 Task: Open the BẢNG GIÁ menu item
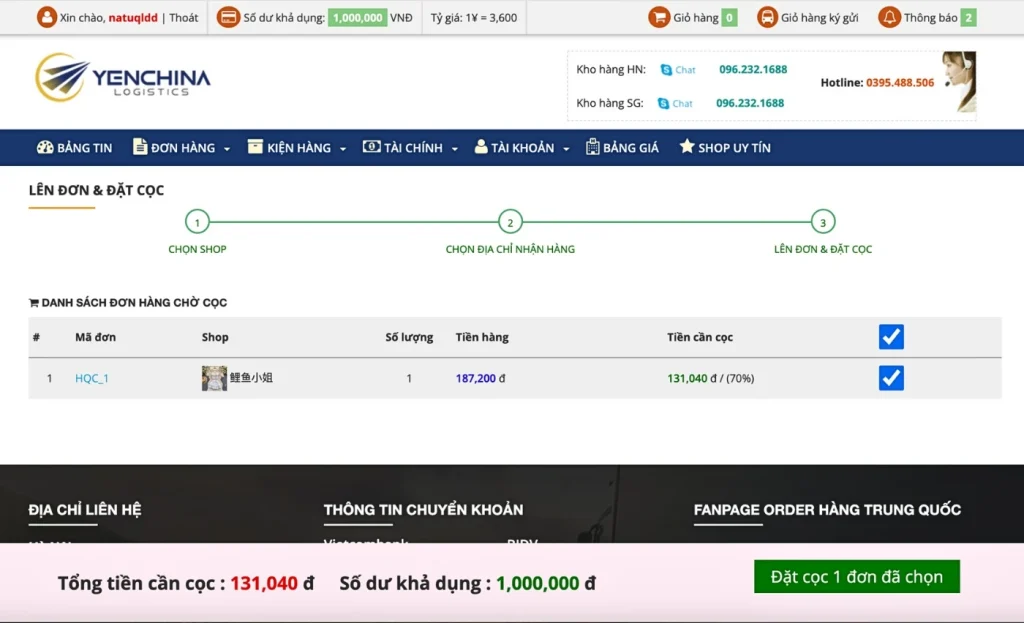pos(622,148)
